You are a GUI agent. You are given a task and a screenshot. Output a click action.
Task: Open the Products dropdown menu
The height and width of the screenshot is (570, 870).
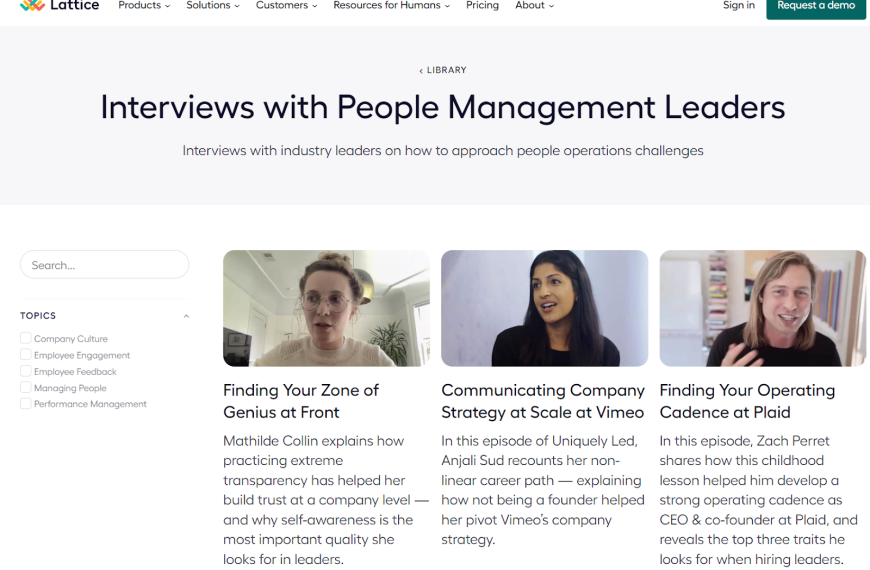(144, 6)
